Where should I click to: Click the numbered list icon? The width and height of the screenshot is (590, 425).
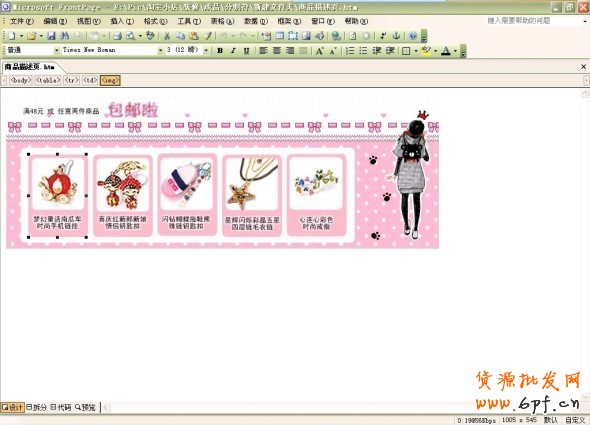click(x=350, y=50)
